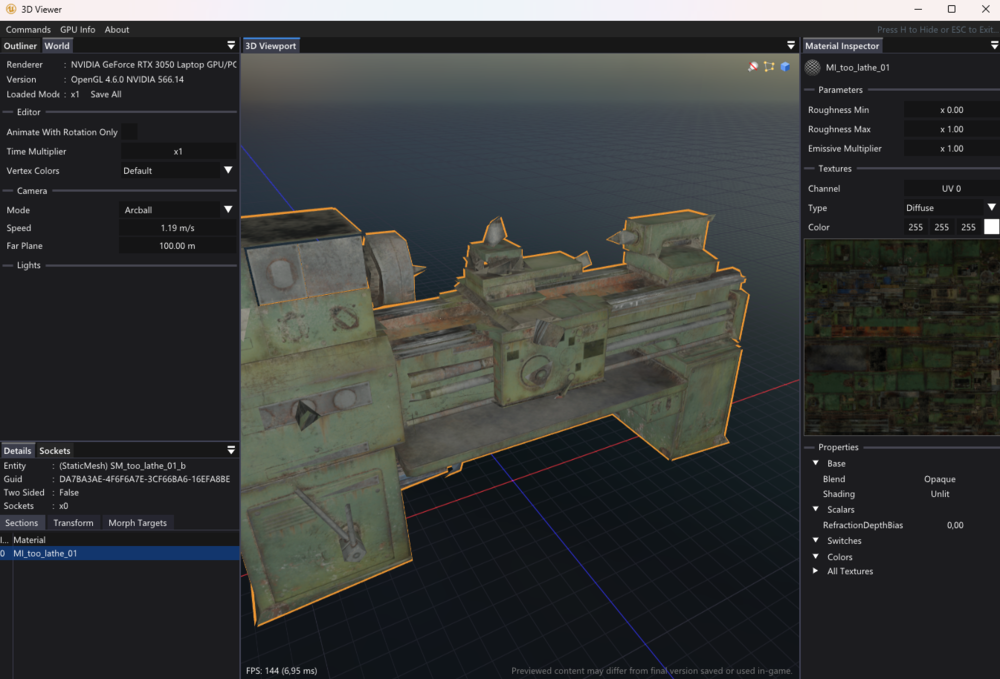
Task: Switch to the Outliner tab
Action: 20,46
